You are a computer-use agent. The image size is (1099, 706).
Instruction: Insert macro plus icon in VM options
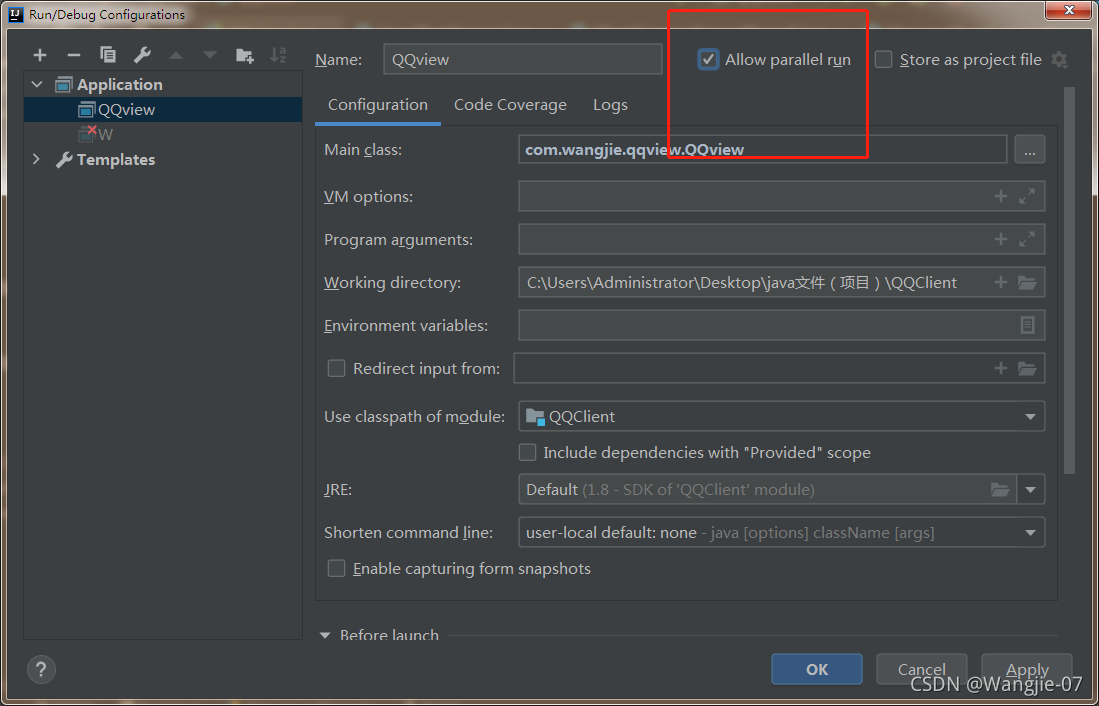[1001, 196]
